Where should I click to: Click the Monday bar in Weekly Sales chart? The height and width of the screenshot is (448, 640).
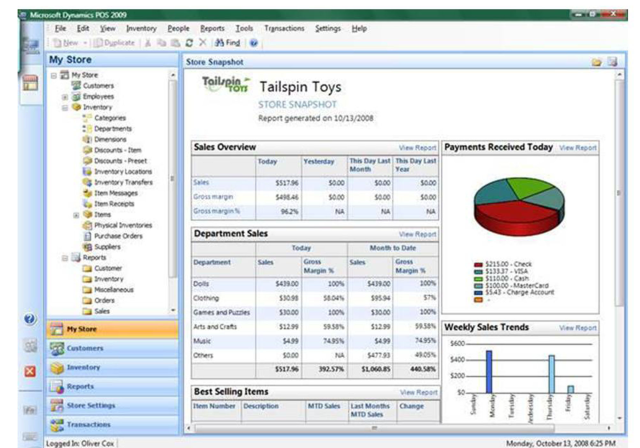click(x=489, y=372)
